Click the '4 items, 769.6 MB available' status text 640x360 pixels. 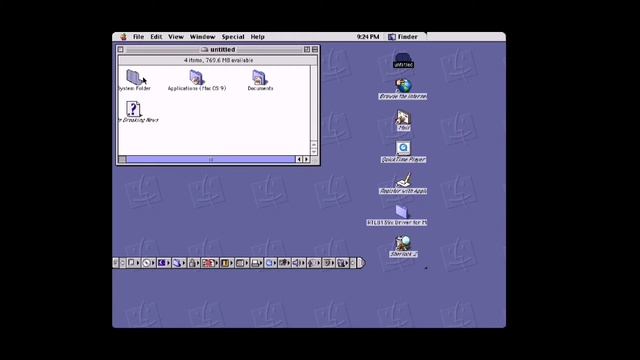218,60
